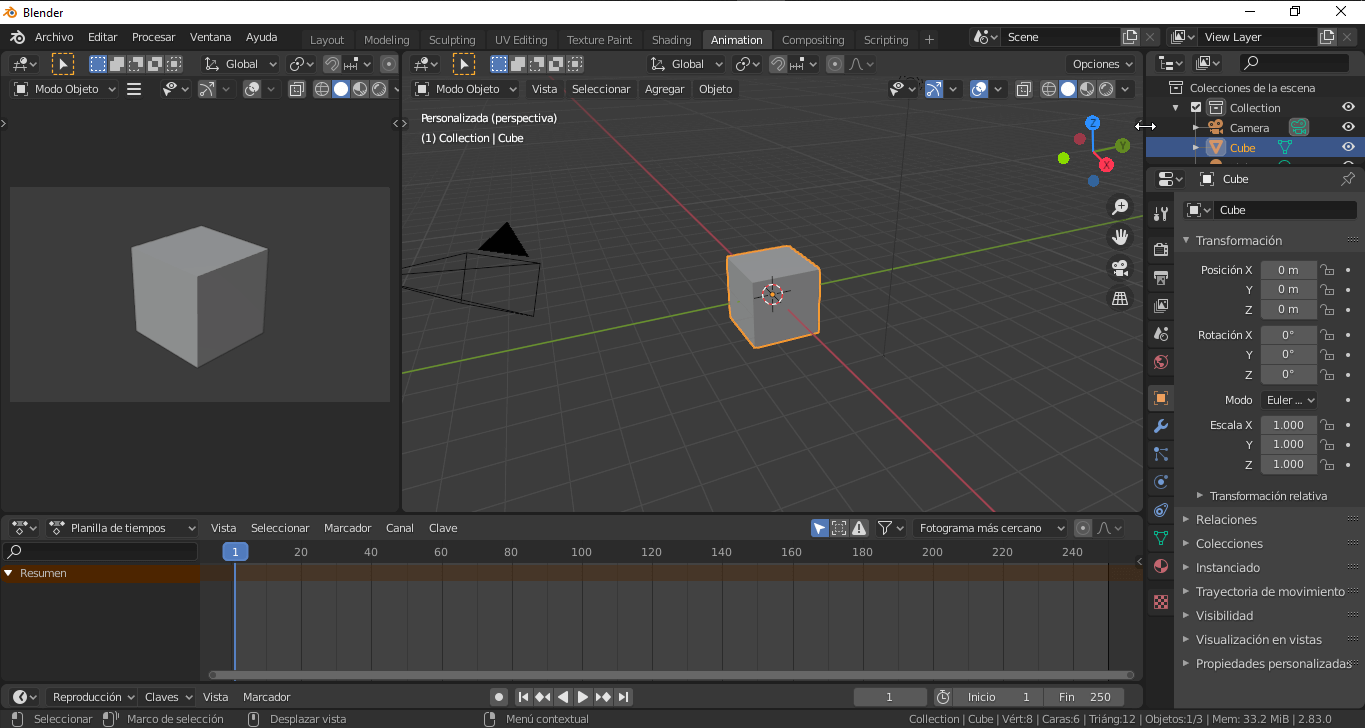Open the Modifier properties wrench icon
The height and width of the screenshot is (728, 1365).
[1160, 426]
